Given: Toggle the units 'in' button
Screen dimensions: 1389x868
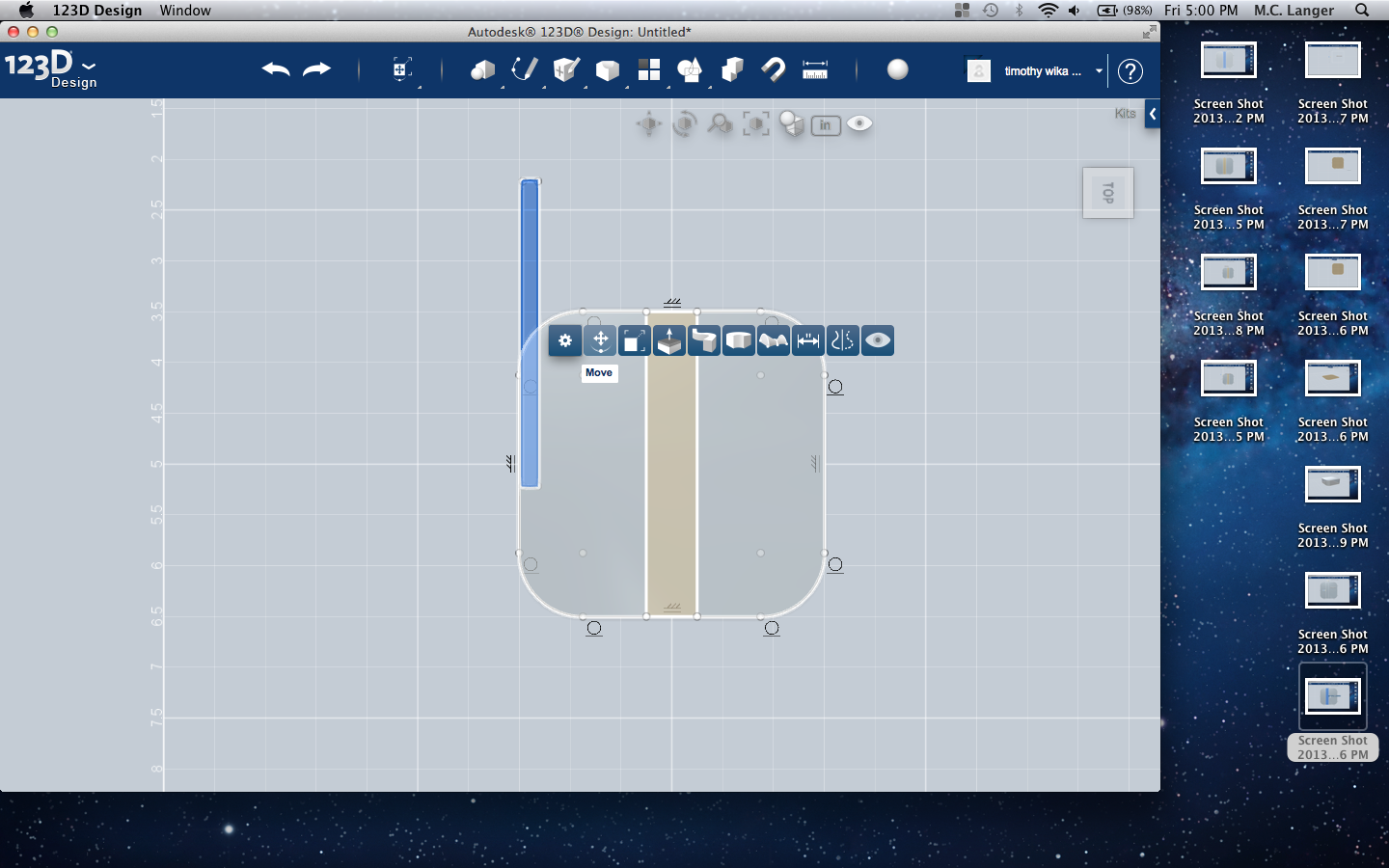Looking at the screenshot, I should [x=826, y=124].
